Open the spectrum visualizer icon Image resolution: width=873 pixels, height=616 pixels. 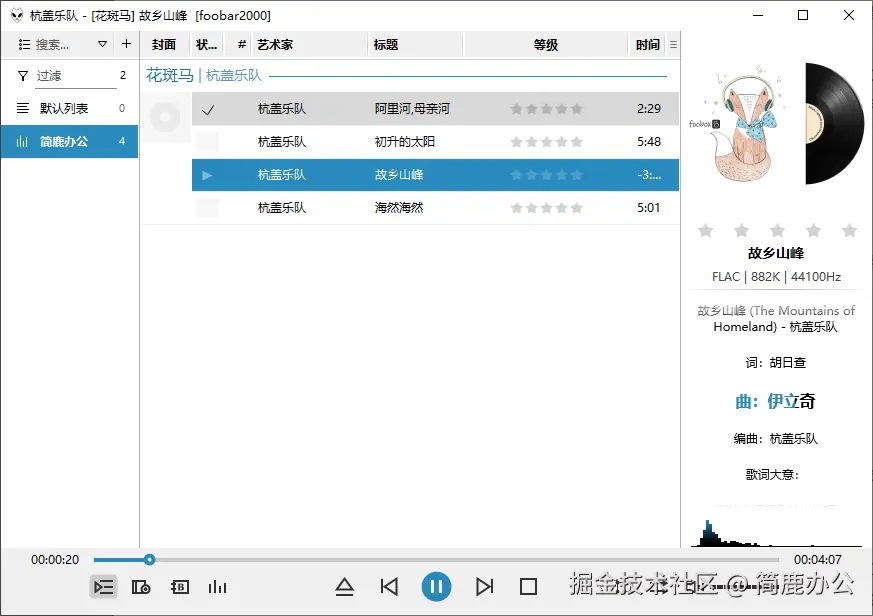217,588
